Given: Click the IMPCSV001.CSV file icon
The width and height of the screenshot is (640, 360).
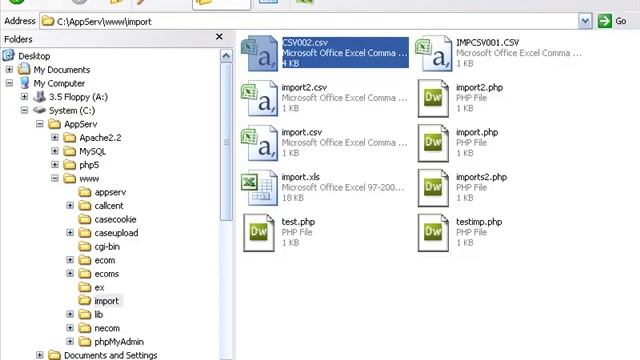Looking at the screenshot, I should tap(434, 53).
